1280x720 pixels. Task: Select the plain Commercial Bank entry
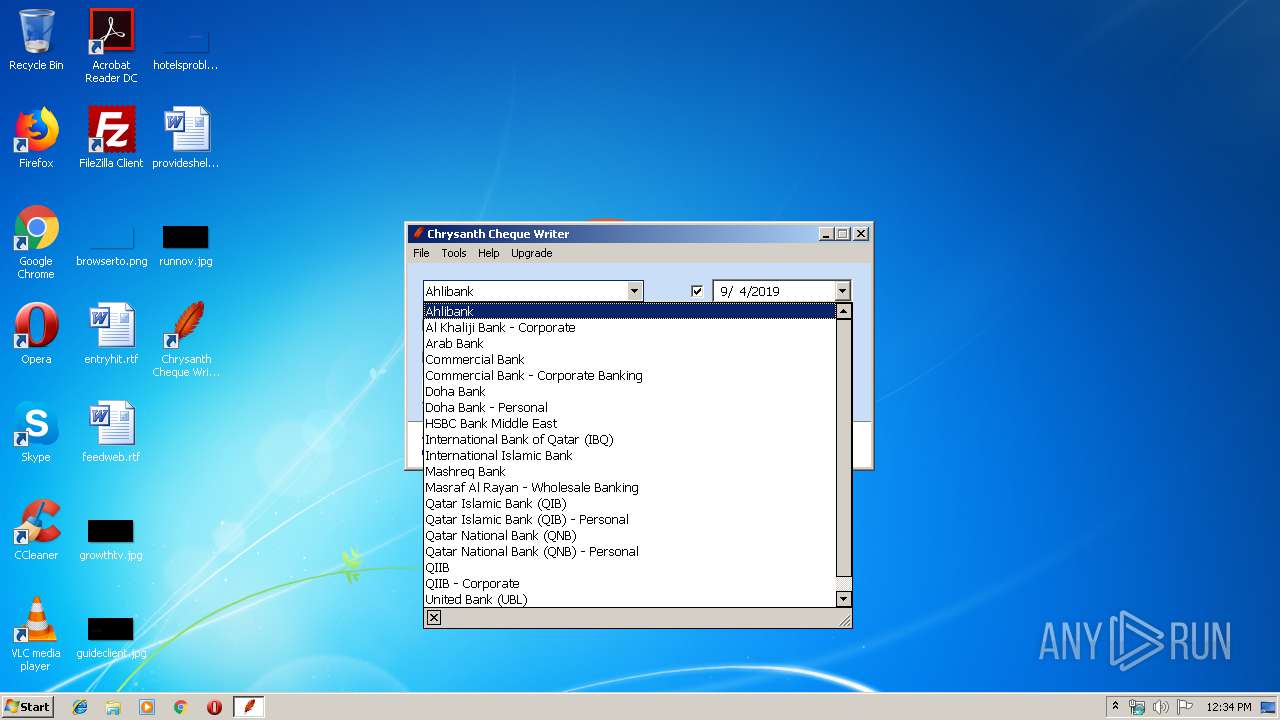[629, 359]
